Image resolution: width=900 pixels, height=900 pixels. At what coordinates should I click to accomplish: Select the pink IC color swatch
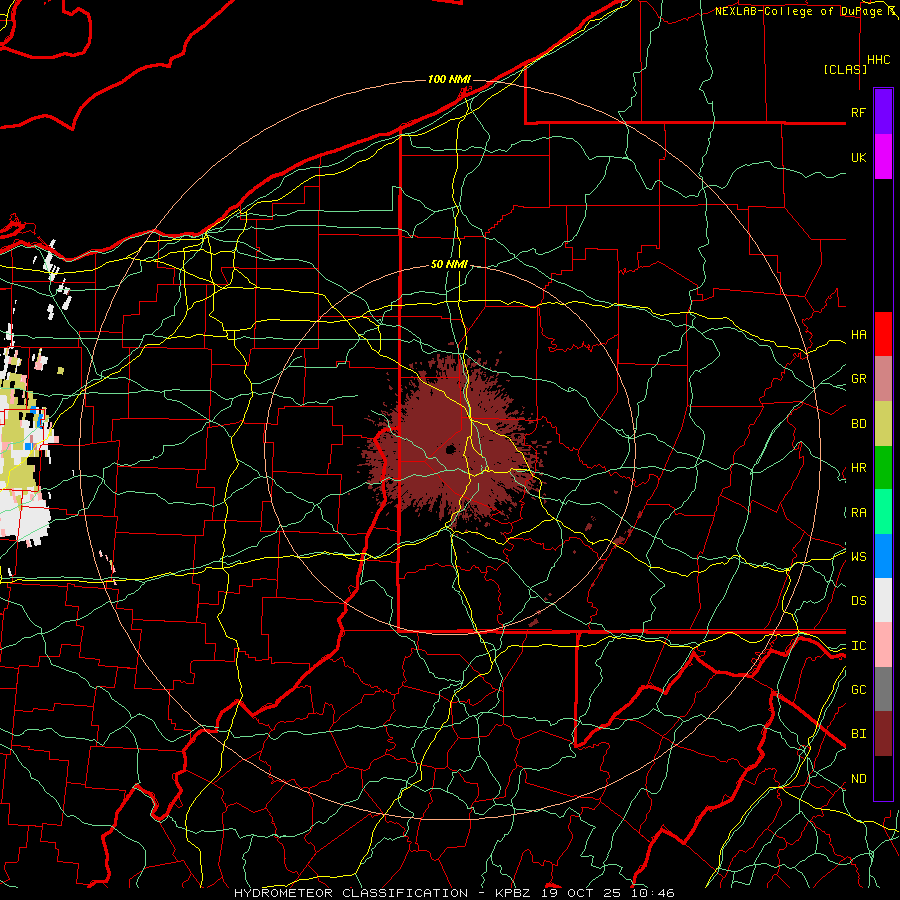point(883,645)
